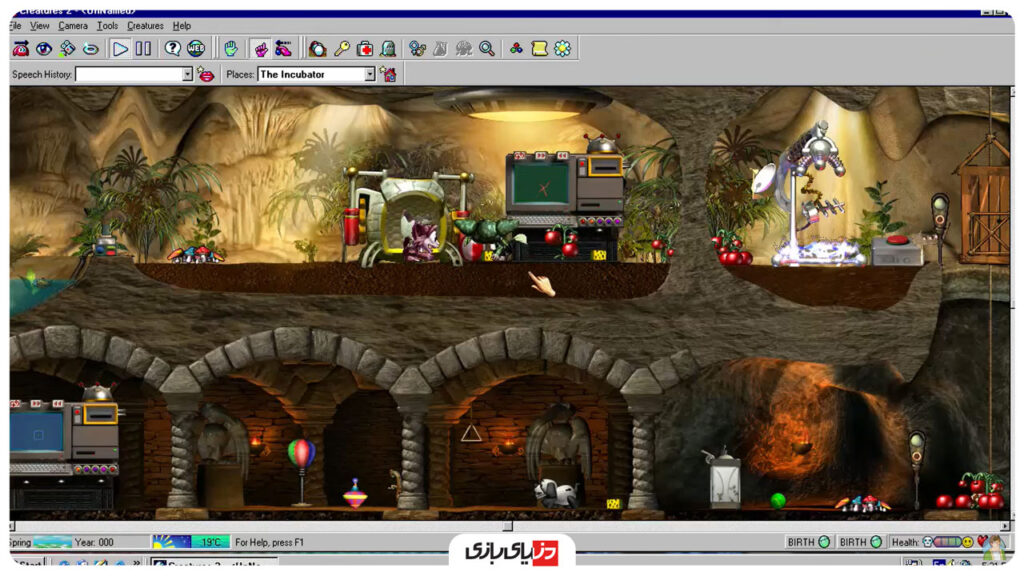This screenshot has height=576, width=1024.
Task: Click the Play button in toolbar
Action: [x=120, y=48]
